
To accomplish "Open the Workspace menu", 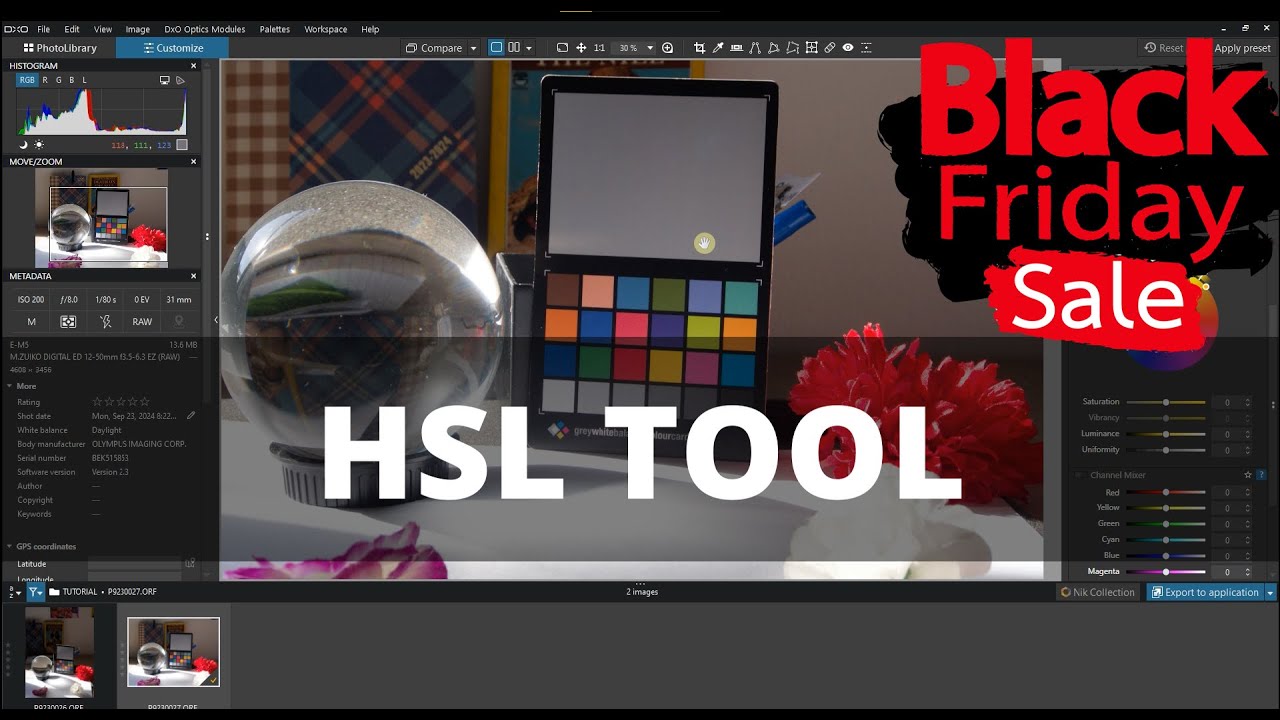I will coord(326,29).
